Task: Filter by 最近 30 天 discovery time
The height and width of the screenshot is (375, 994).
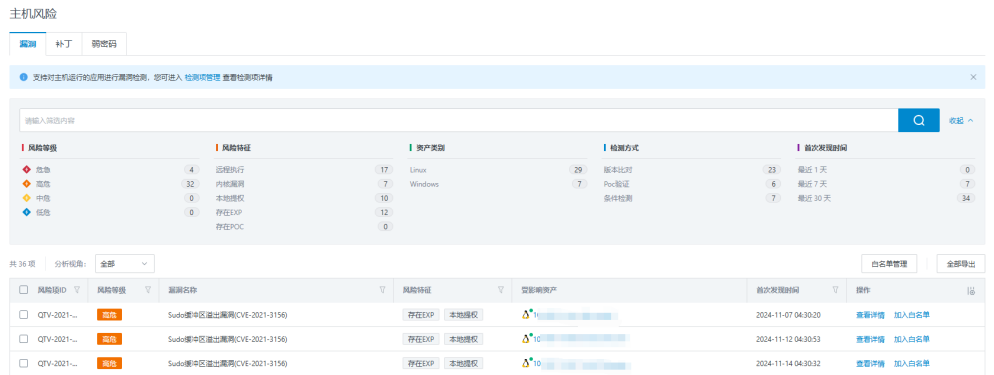Action: tap(814, 198)
